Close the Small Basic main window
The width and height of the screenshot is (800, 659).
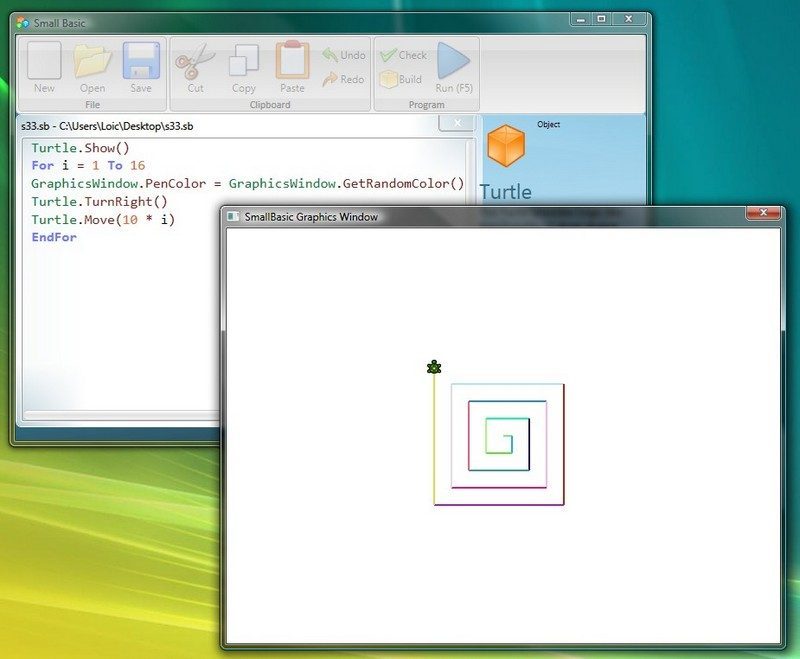click(629, 19)
